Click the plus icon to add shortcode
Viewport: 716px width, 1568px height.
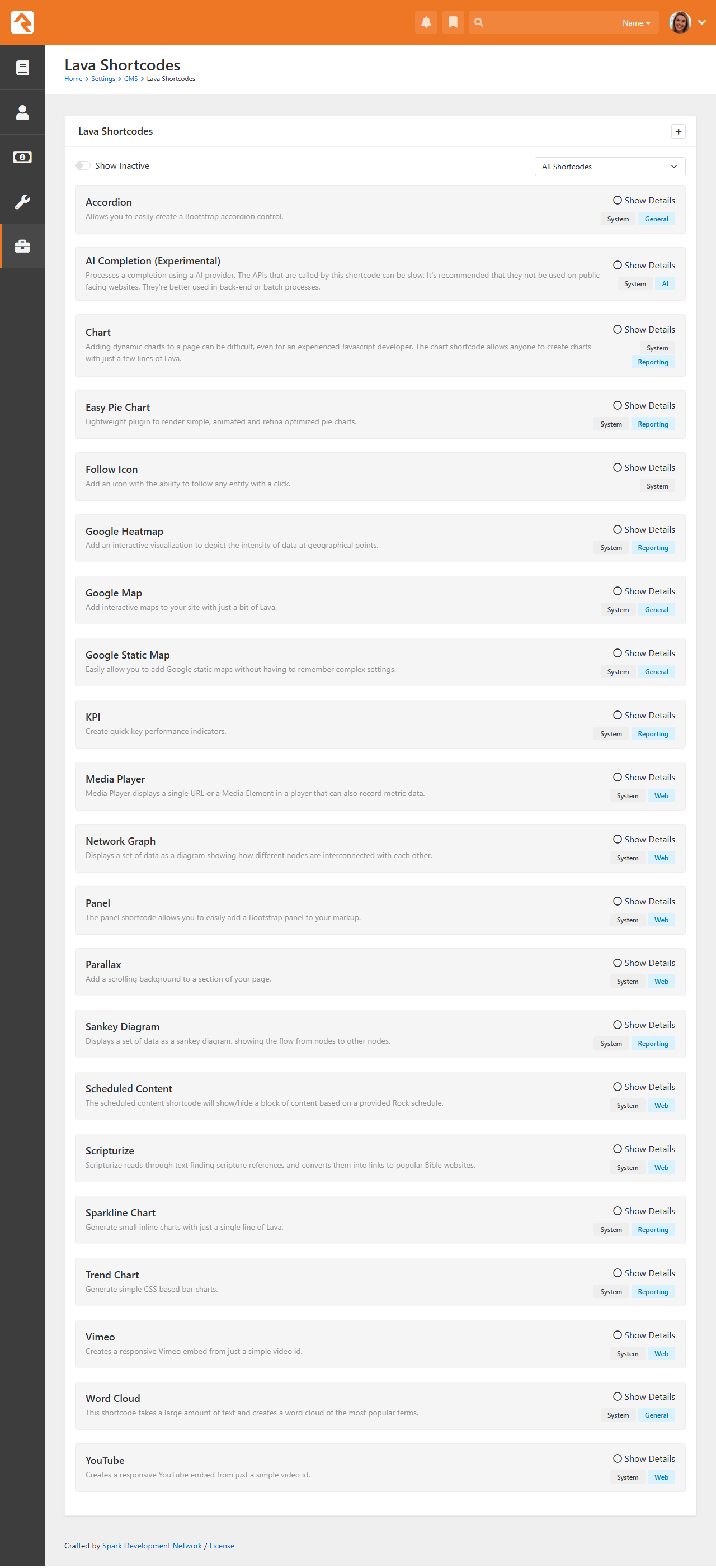[x=679, y=131]
